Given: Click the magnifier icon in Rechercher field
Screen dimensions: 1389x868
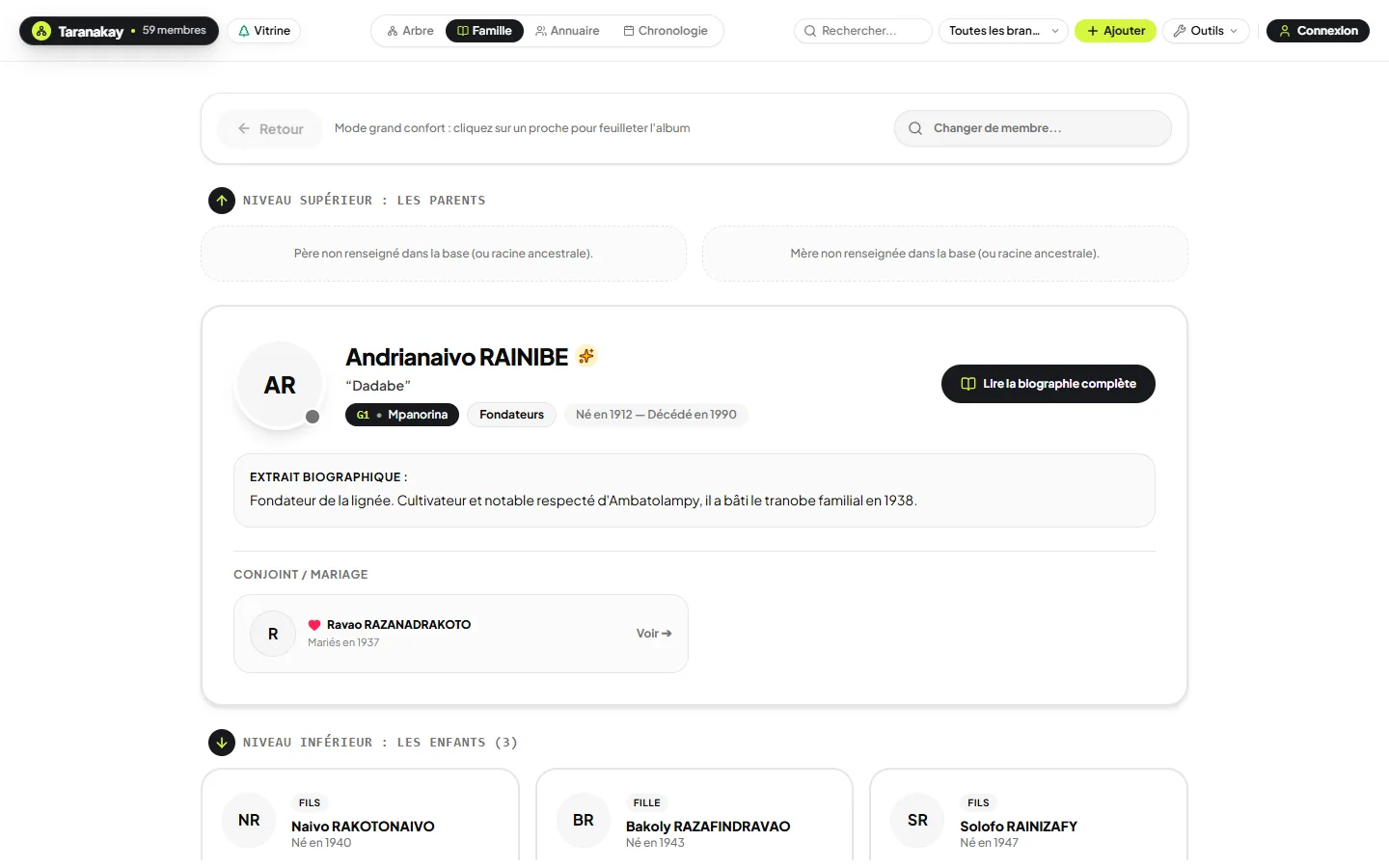Looking at the screenshot, I should coord(810,31).
